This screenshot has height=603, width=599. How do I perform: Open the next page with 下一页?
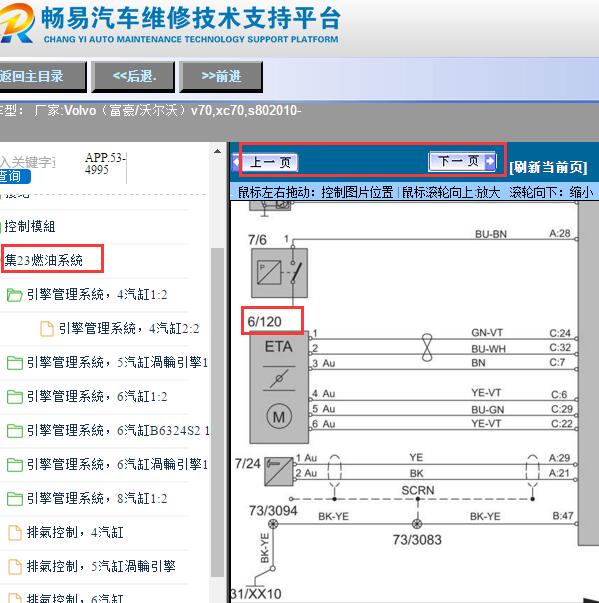click(x=463, y=161)
